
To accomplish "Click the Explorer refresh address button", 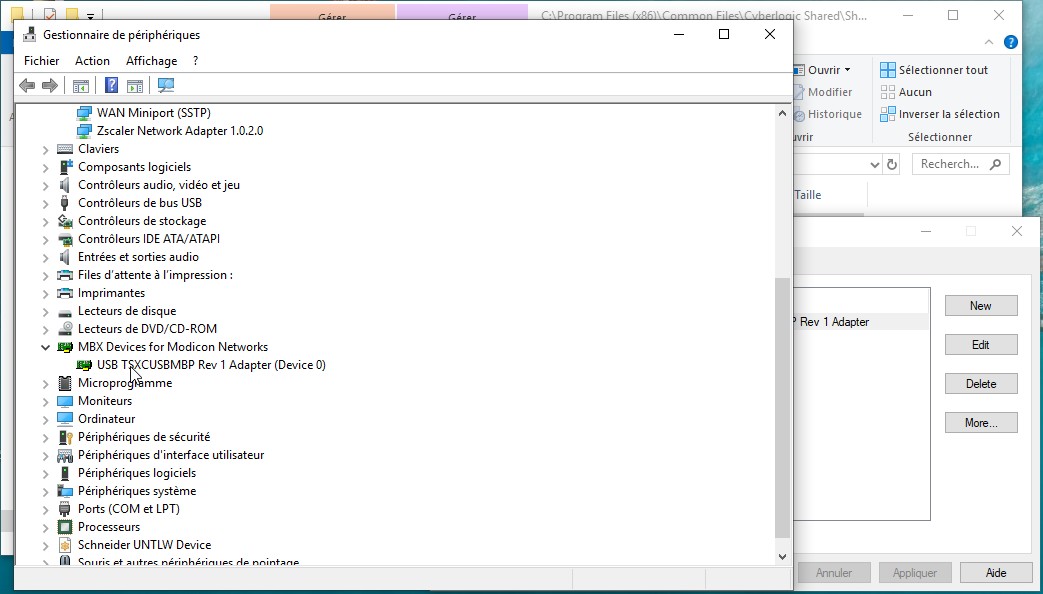I will point(892,164).
